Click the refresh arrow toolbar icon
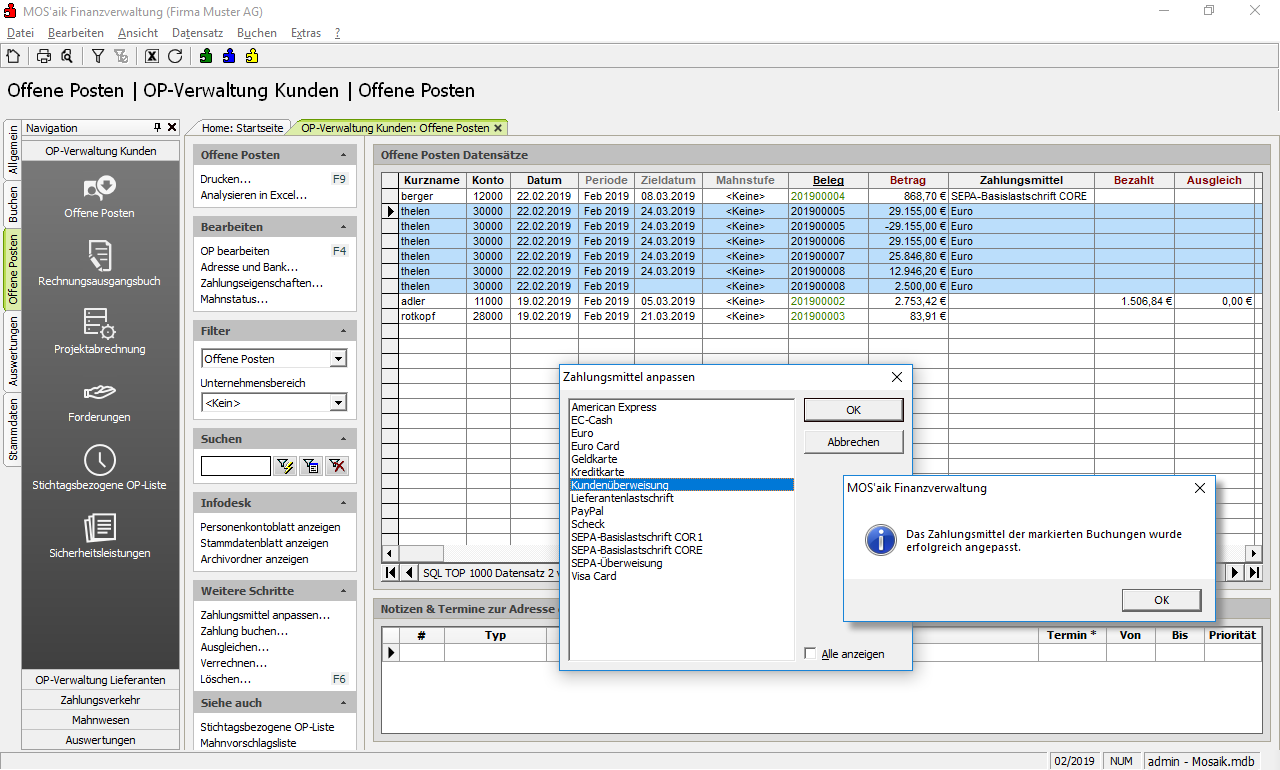Viewport: 1280px width, 770px height. pyautogui.click(x=175, y=56)
